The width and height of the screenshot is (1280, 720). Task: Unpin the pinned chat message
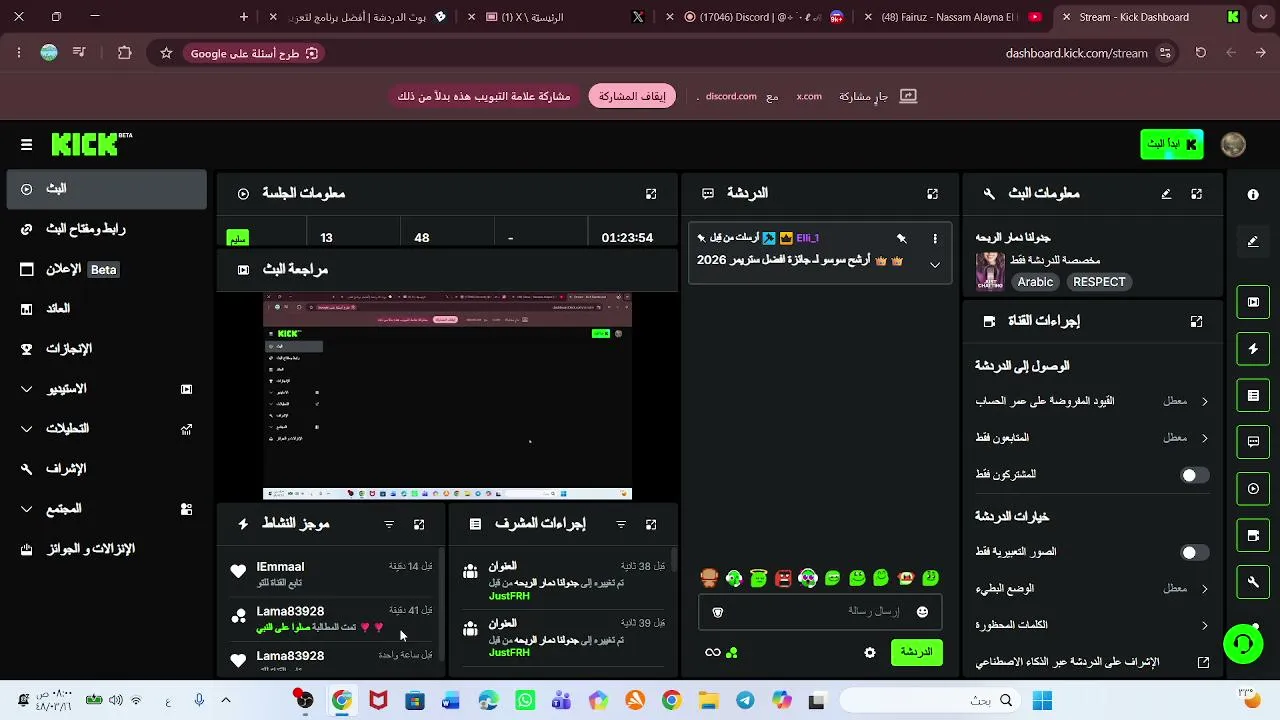pos(902,238)
